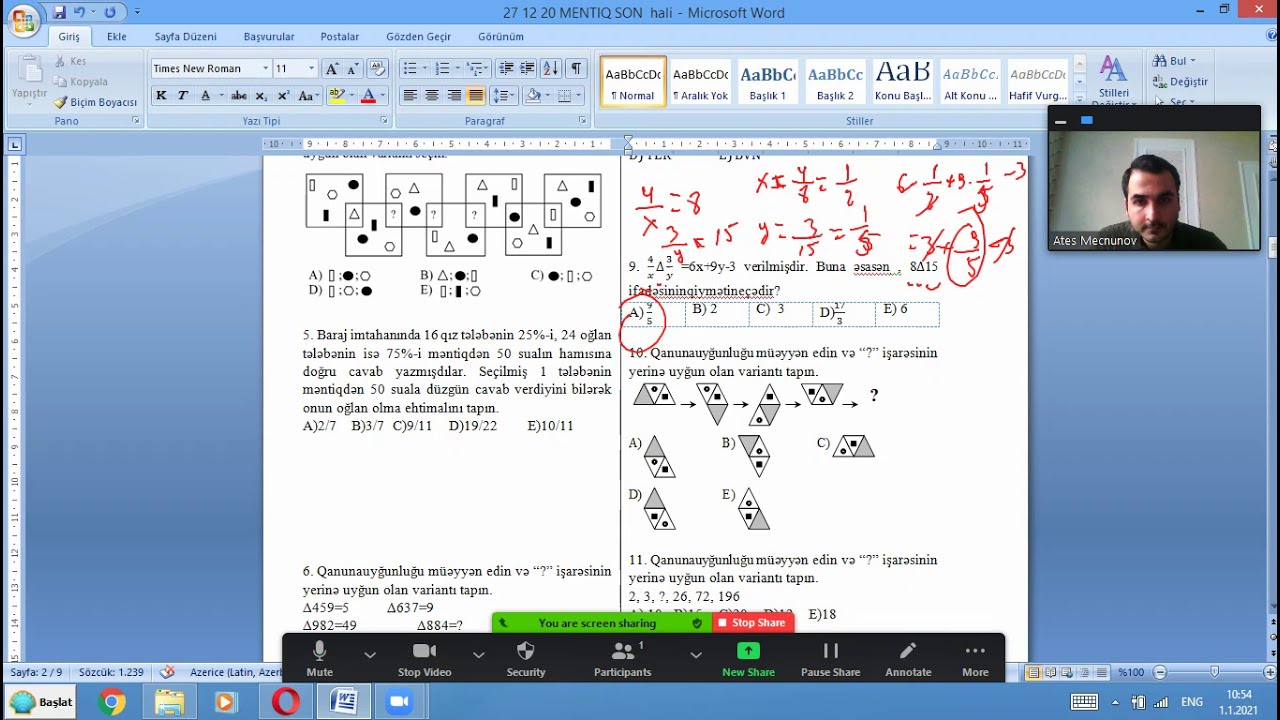Open Zoom Participants panel
1280x720 pixels.
tap(622, 659)
